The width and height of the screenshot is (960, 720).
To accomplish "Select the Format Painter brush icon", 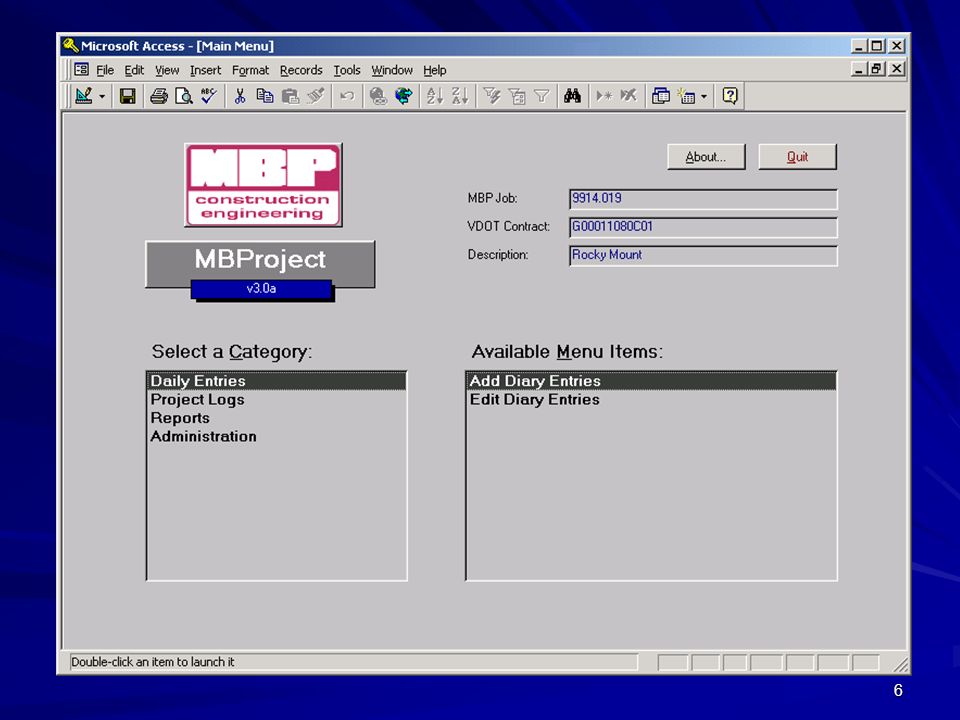I will [x=315, y=96].
